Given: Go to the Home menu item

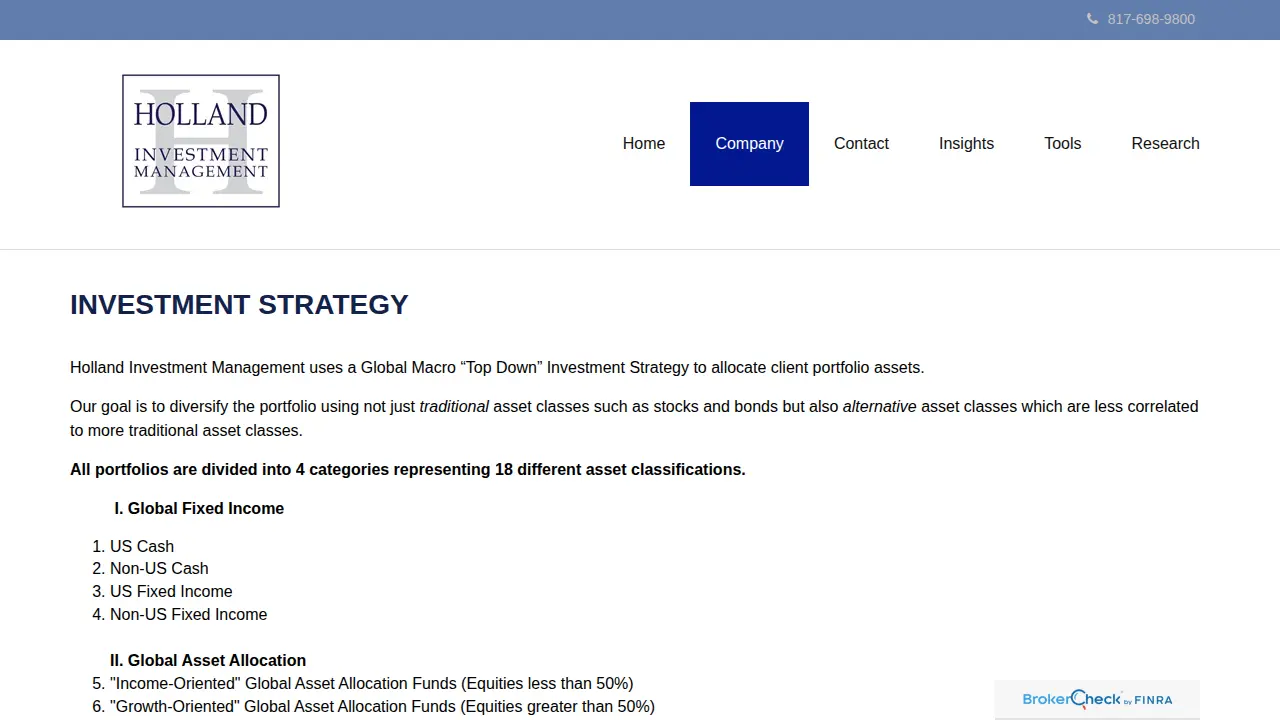Looking at the screenshot, I should 644,144.
